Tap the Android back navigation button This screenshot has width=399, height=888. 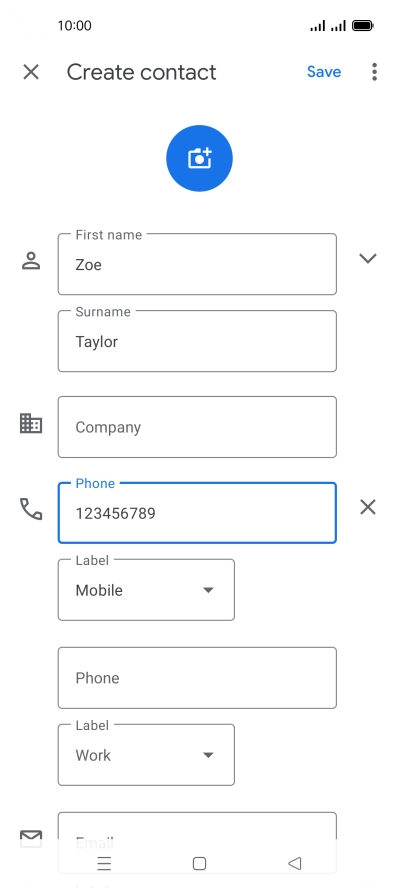[294, 863]
